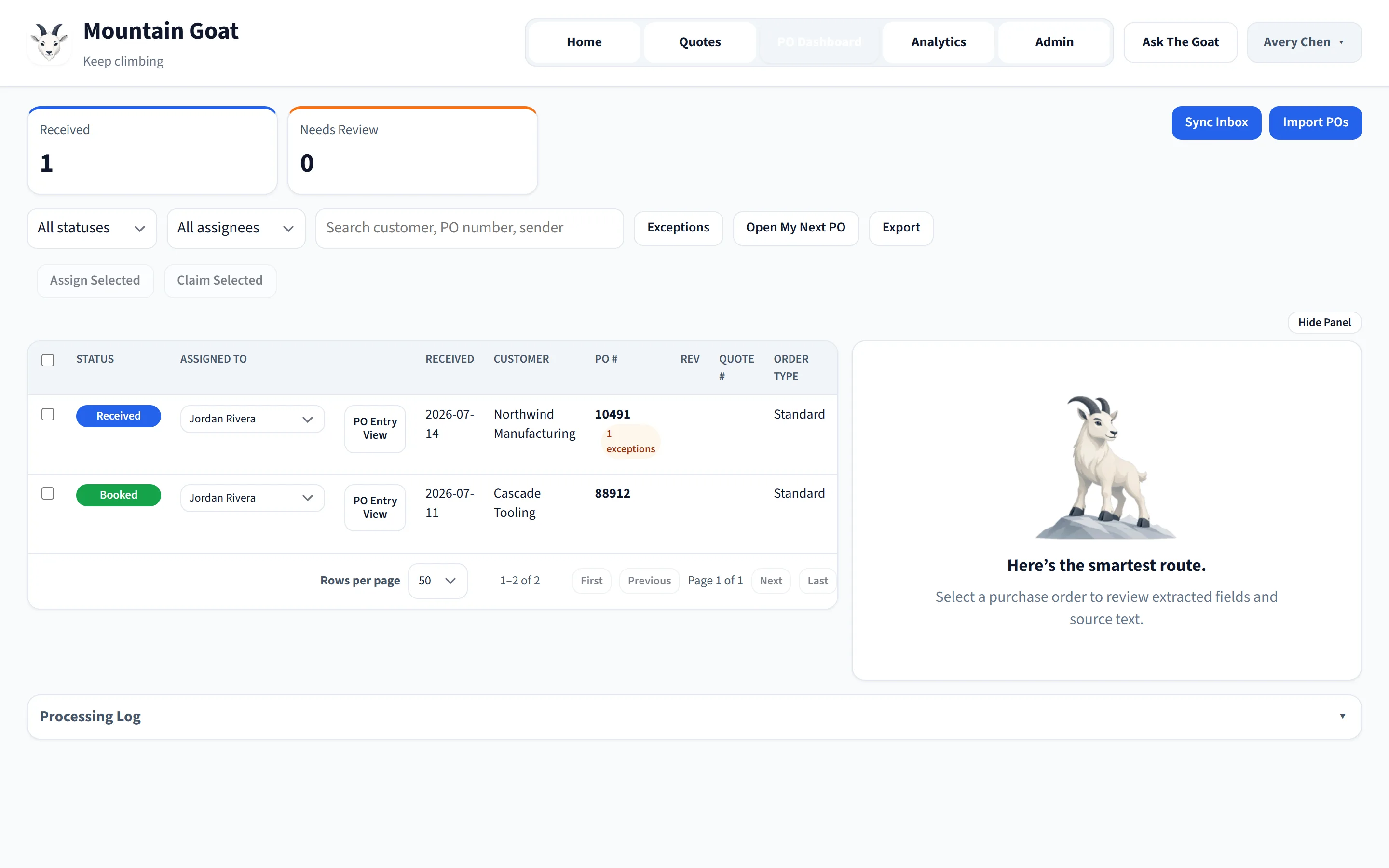Click the received date 2026-07-11

click(x=449, y=503)
